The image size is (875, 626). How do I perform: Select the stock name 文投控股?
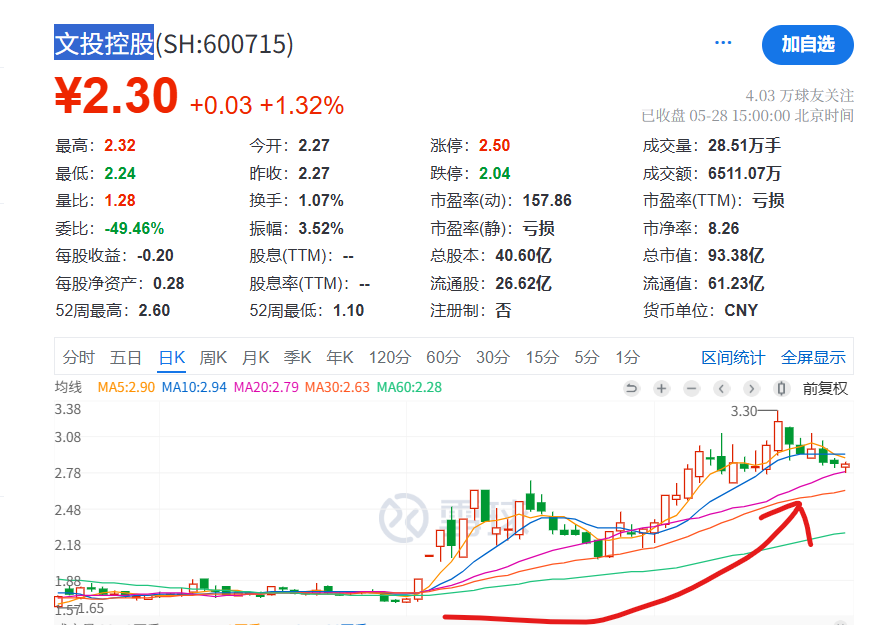[x=104, y=42]
